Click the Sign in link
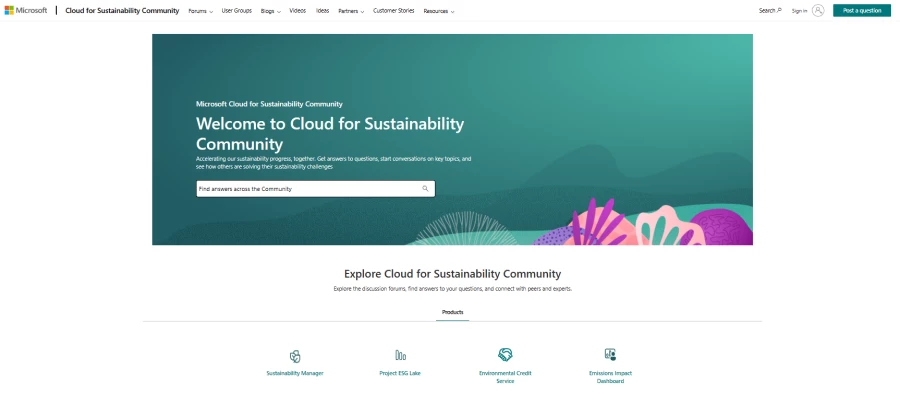This screenshot has width=900, height=406. pyautogui.click(x=800, y=11)
